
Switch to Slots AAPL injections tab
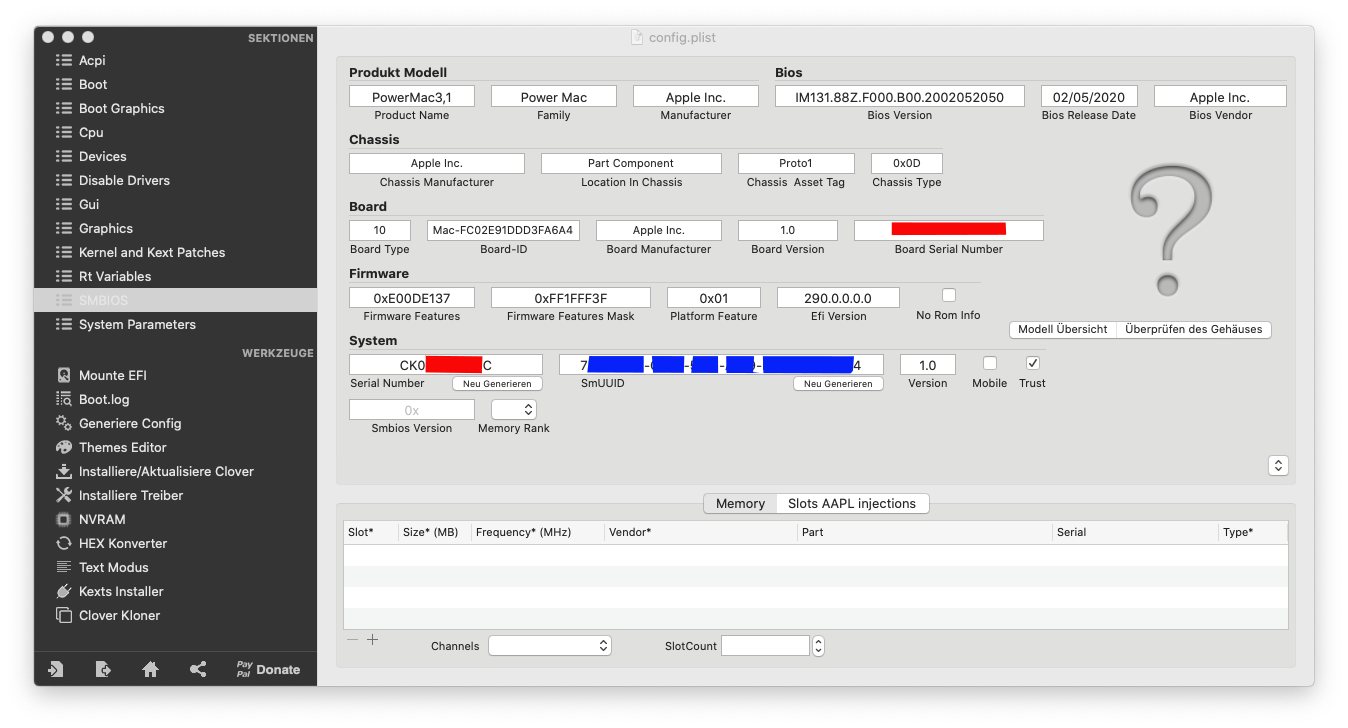click(x=852, y=503)
